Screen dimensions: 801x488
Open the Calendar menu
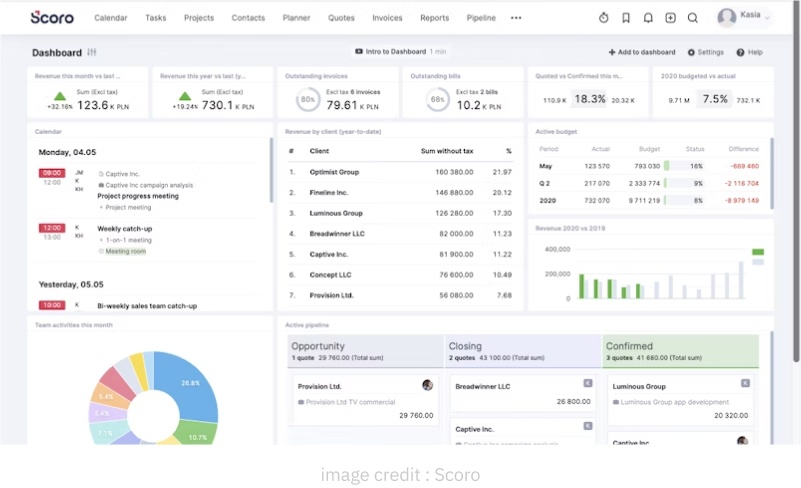tap(110, 18)
